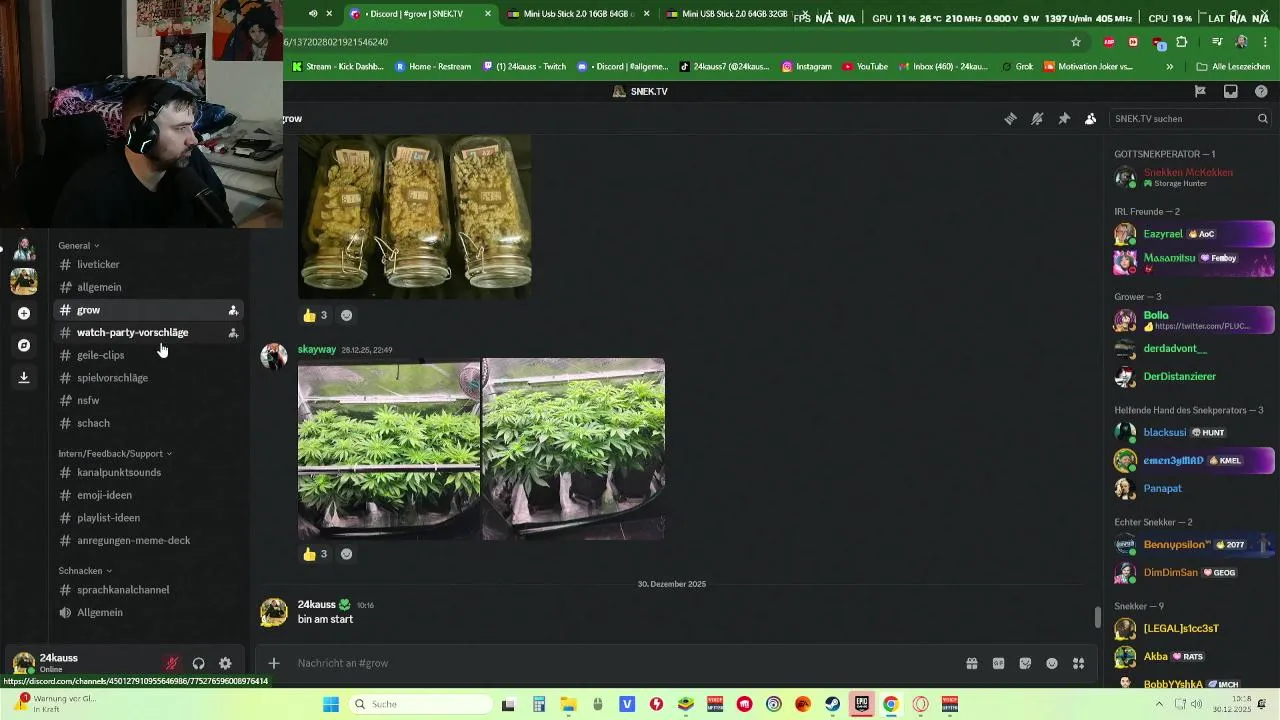1280x720 pixels.
Task: Open 24kauss username in chat message
Action: tap(317, 605)
